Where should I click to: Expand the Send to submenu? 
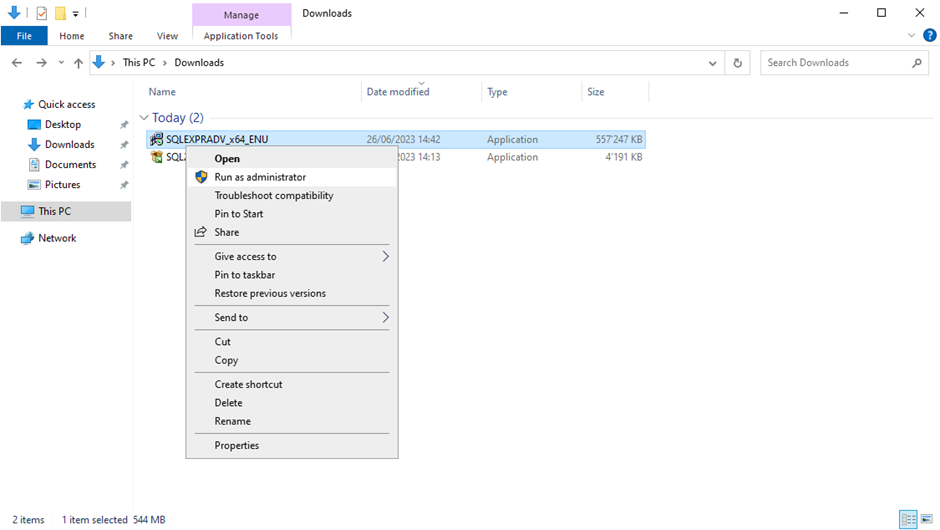click(292, 318)
